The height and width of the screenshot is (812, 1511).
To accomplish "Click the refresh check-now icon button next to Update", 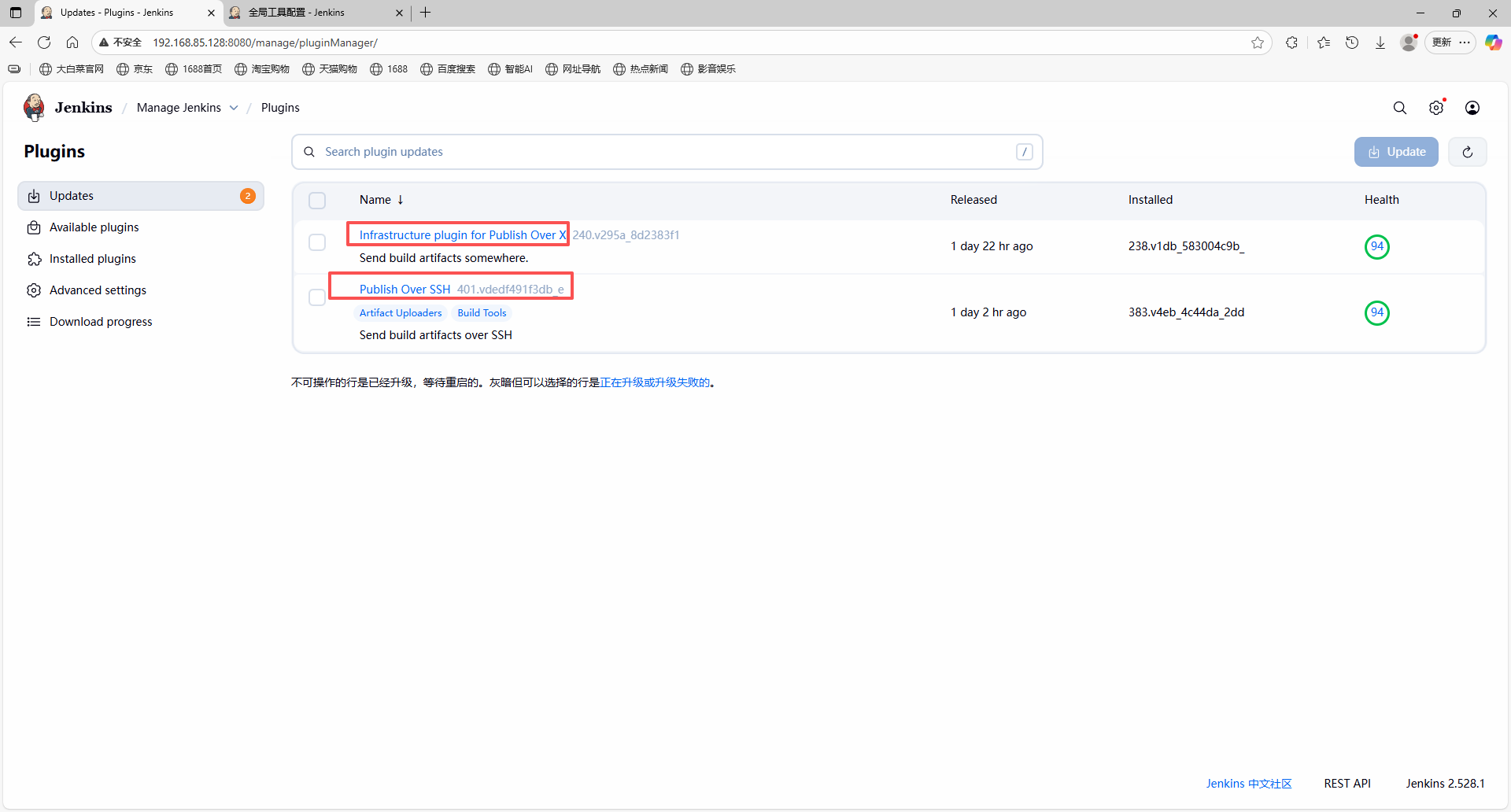I will pos(1468,152).
